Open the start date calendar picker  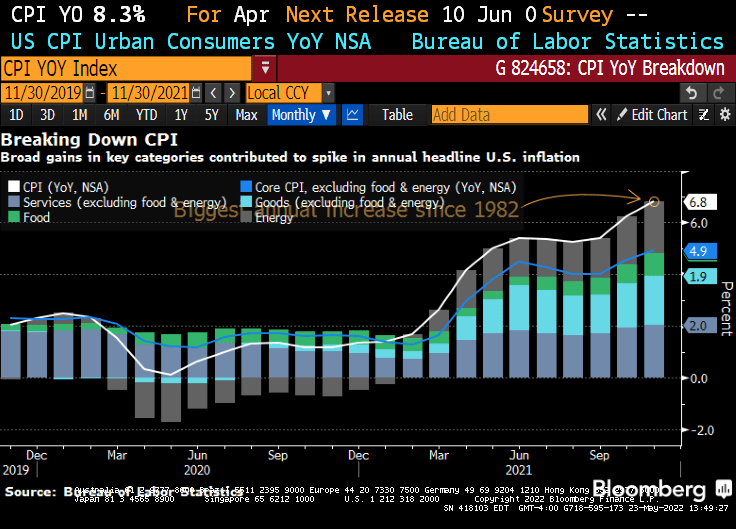[x=91, y=93]
